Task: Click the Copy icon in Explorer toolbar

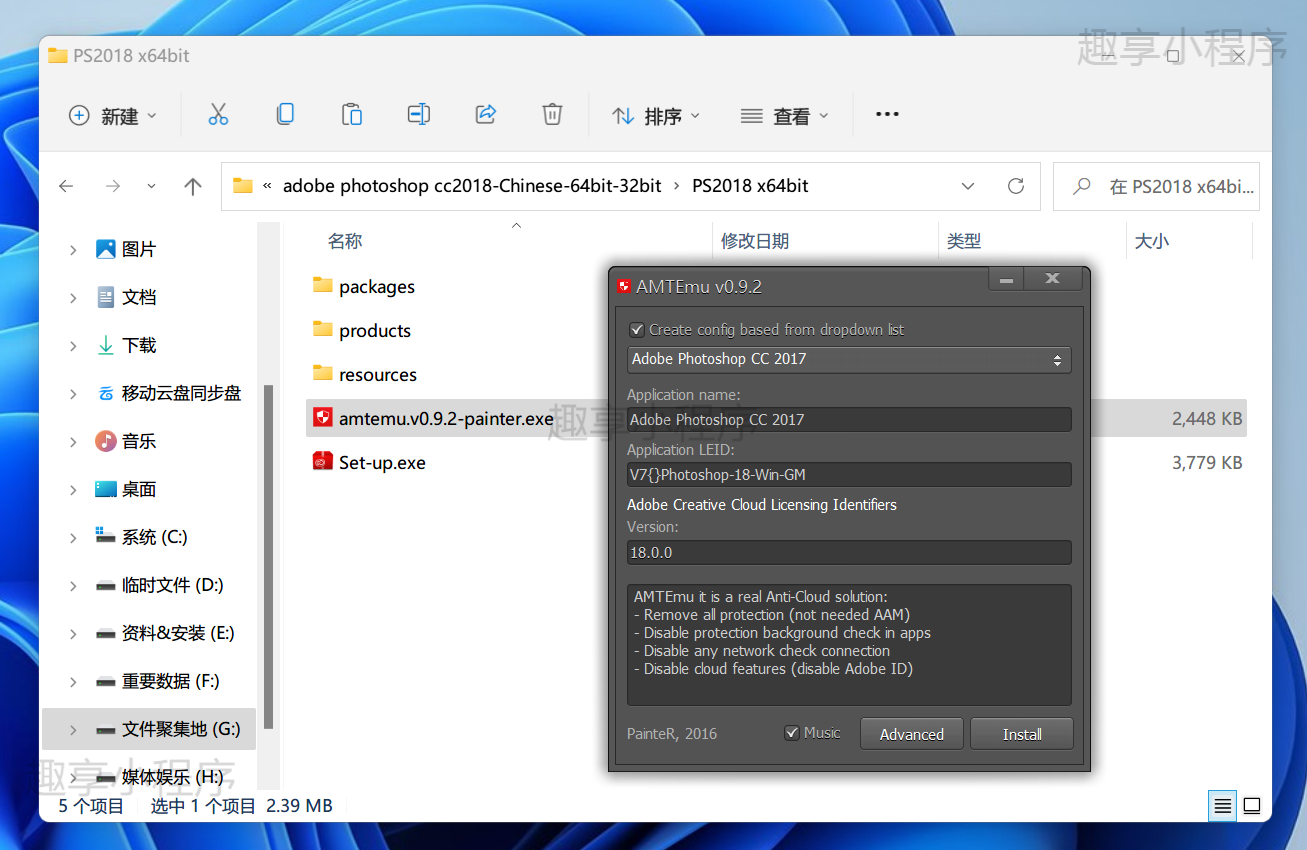Action: 285,115
